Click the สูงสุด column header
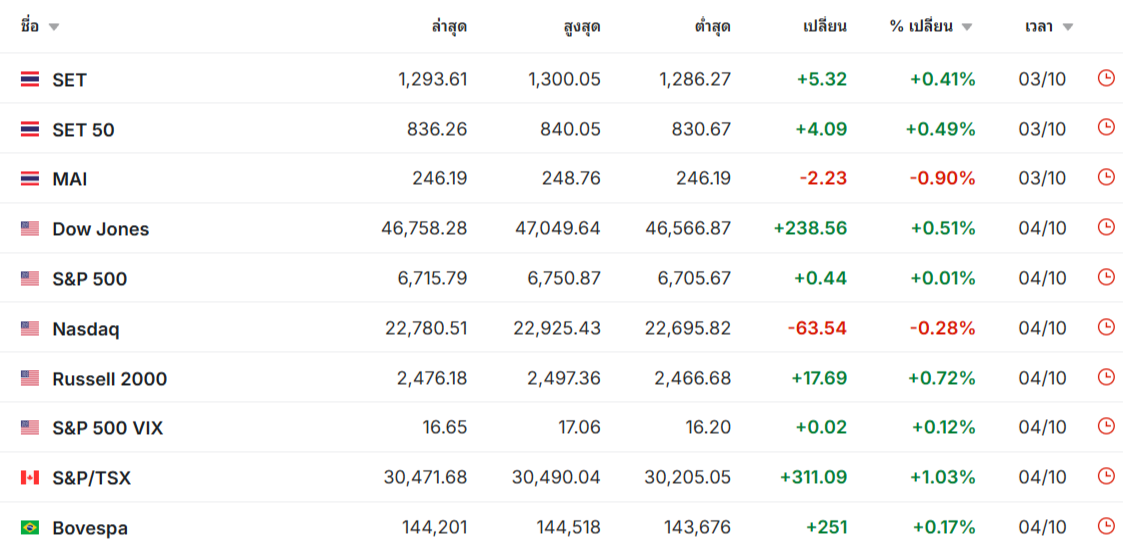The width and height of the screenshot is (1129, 547). point(582,27)
